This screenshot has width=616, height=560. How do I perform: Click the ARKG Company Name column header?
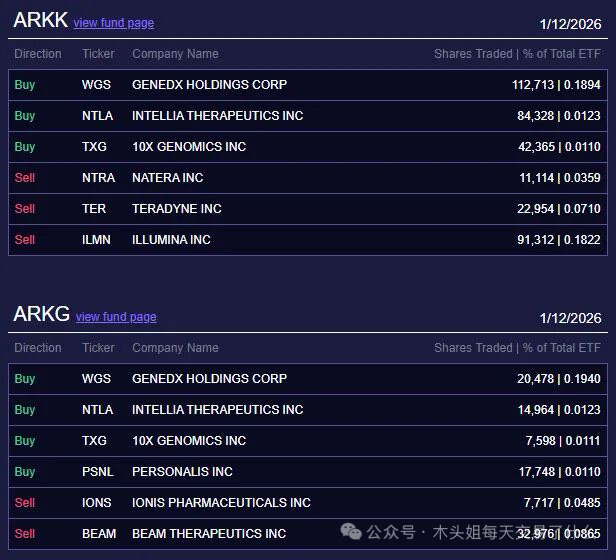point(175,348)
